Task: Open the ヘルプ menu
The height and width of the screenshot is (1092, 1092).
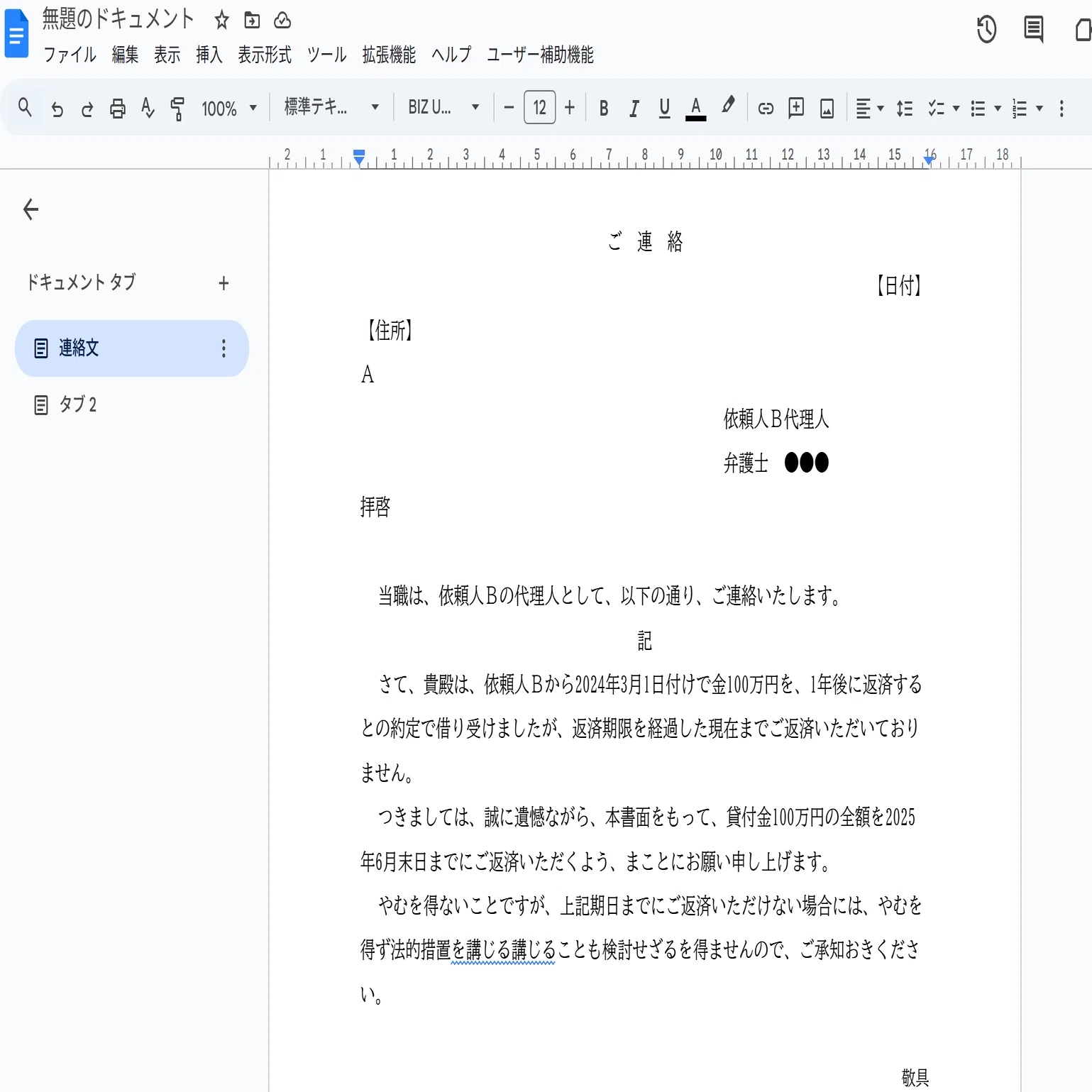Action: click(451, 55)
